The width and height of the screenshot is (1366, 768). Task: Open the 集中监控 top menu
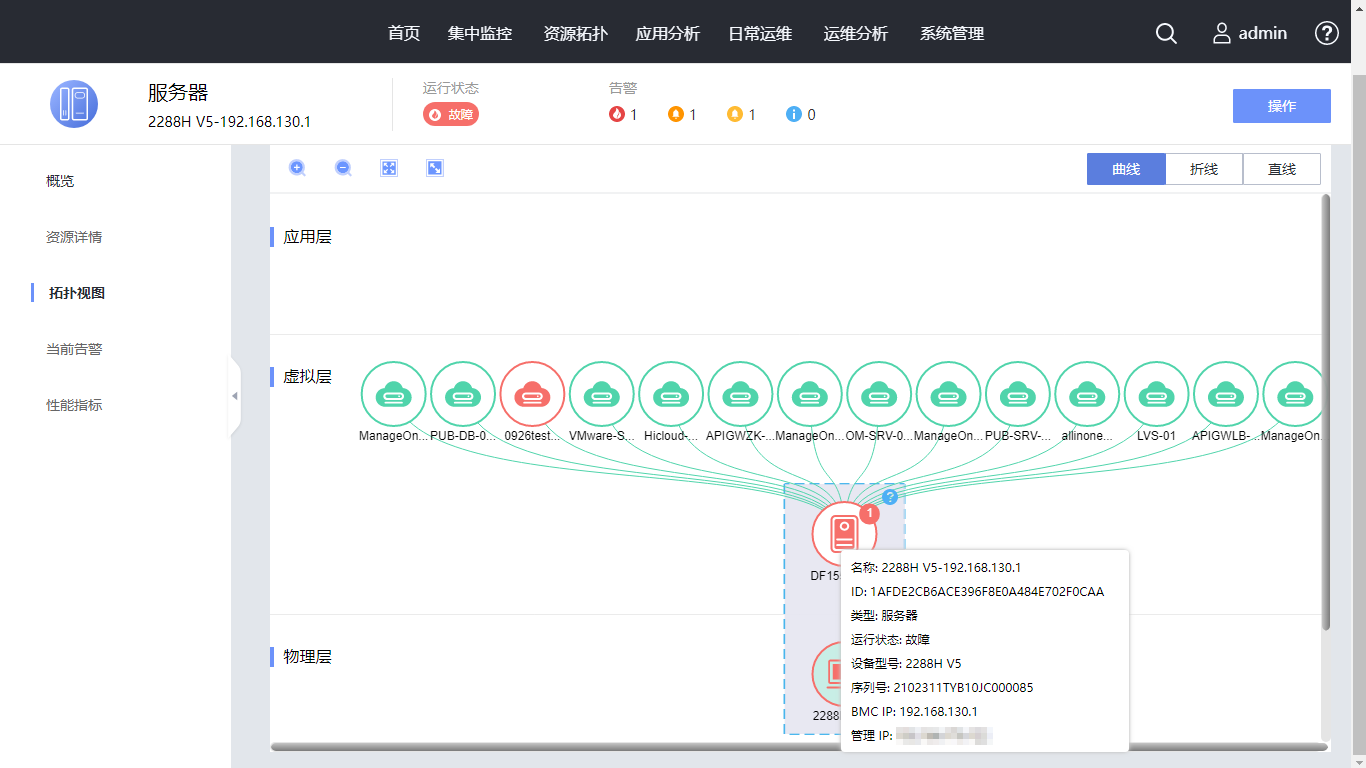[x=480, y=33]
